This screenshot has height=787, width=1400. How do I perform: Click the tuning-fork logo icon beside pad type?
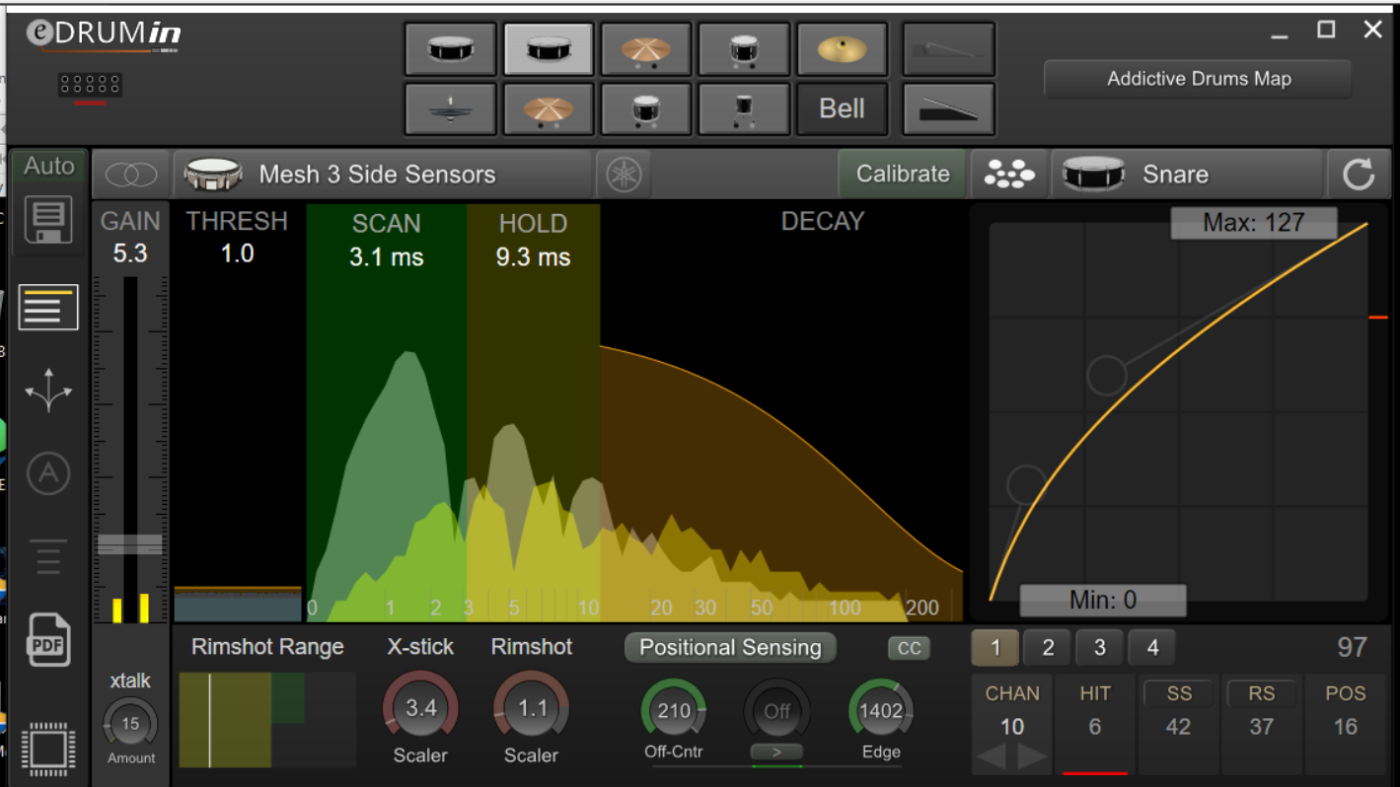(x=624, y=174)
